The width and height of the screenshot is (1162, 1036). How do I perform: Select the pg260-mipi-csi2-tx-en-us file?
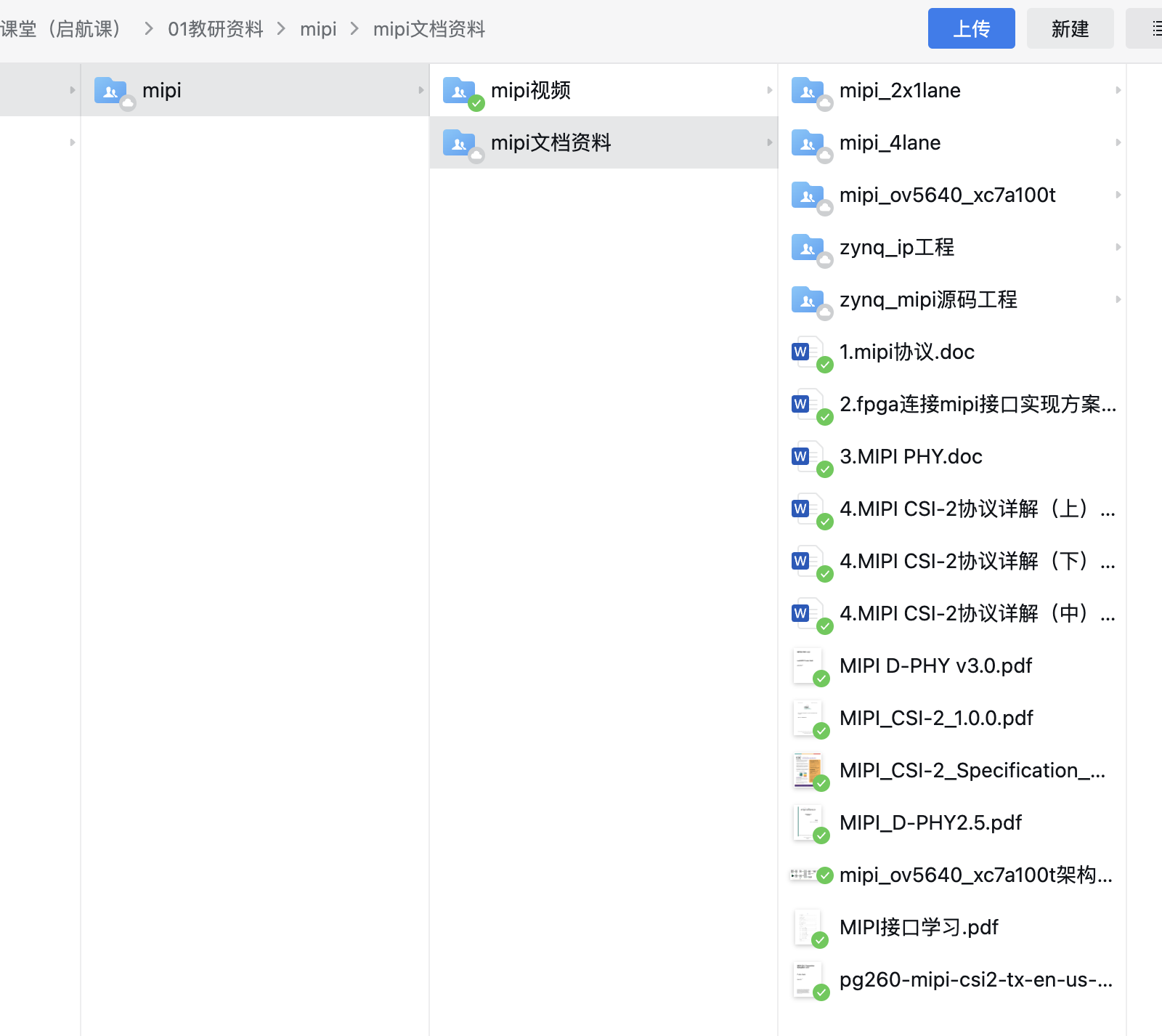pos(975,980)
